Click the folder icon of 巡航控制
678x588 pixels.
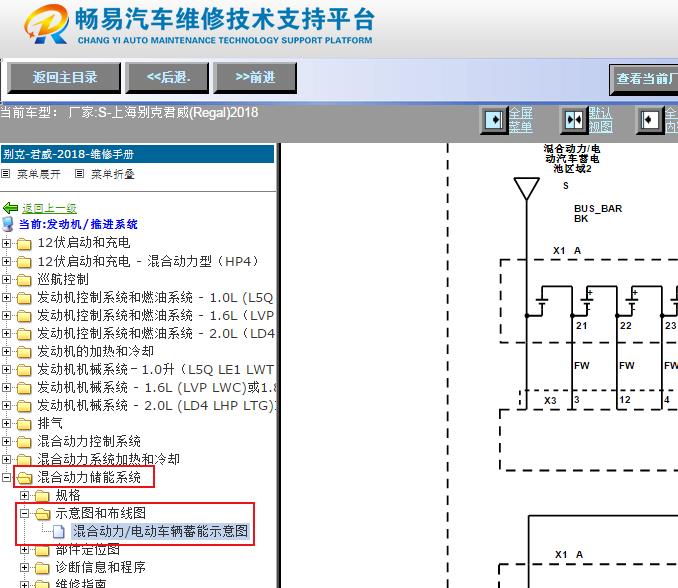point(24,280)
